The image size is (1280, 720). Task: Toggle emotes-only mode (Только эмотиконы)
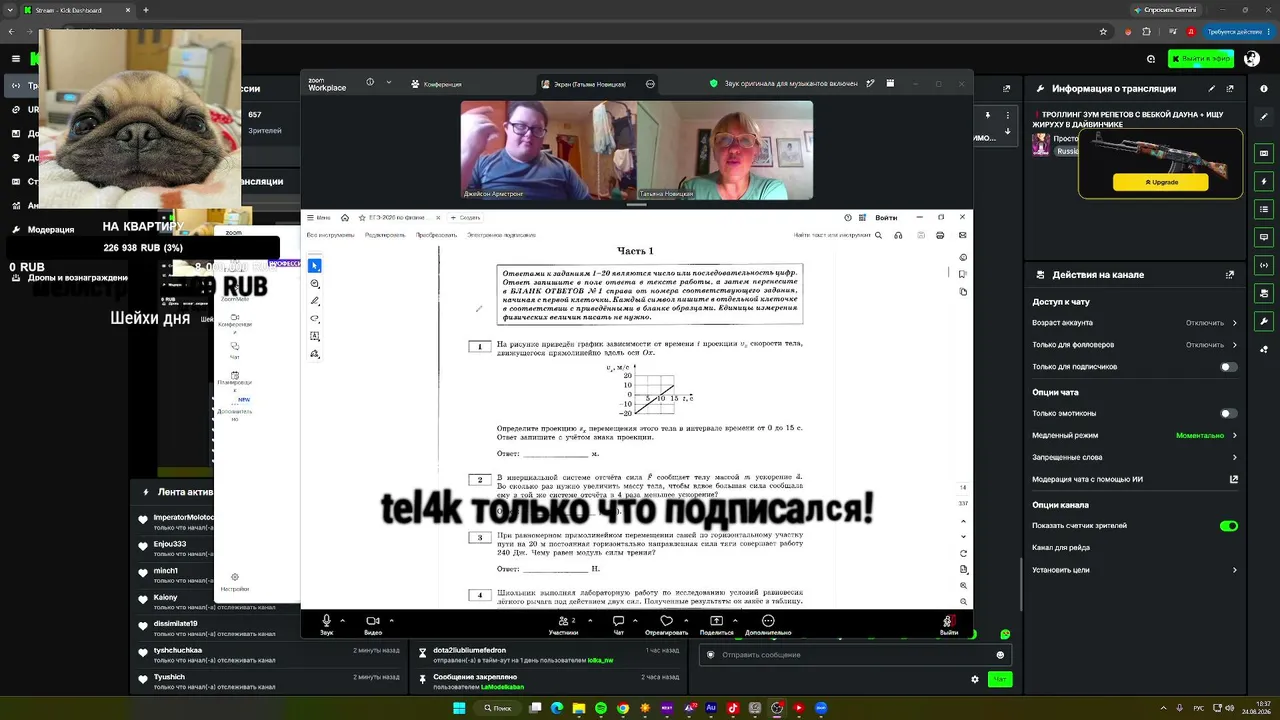point(1229,413)
